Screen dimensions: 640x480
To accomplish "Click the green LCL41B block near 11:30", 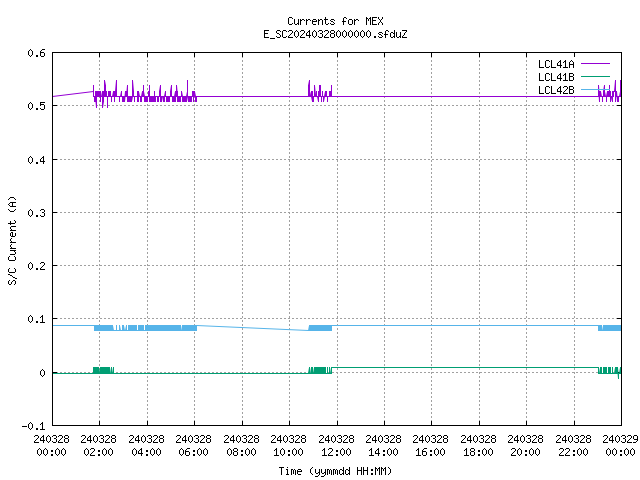I will [320, 370].
